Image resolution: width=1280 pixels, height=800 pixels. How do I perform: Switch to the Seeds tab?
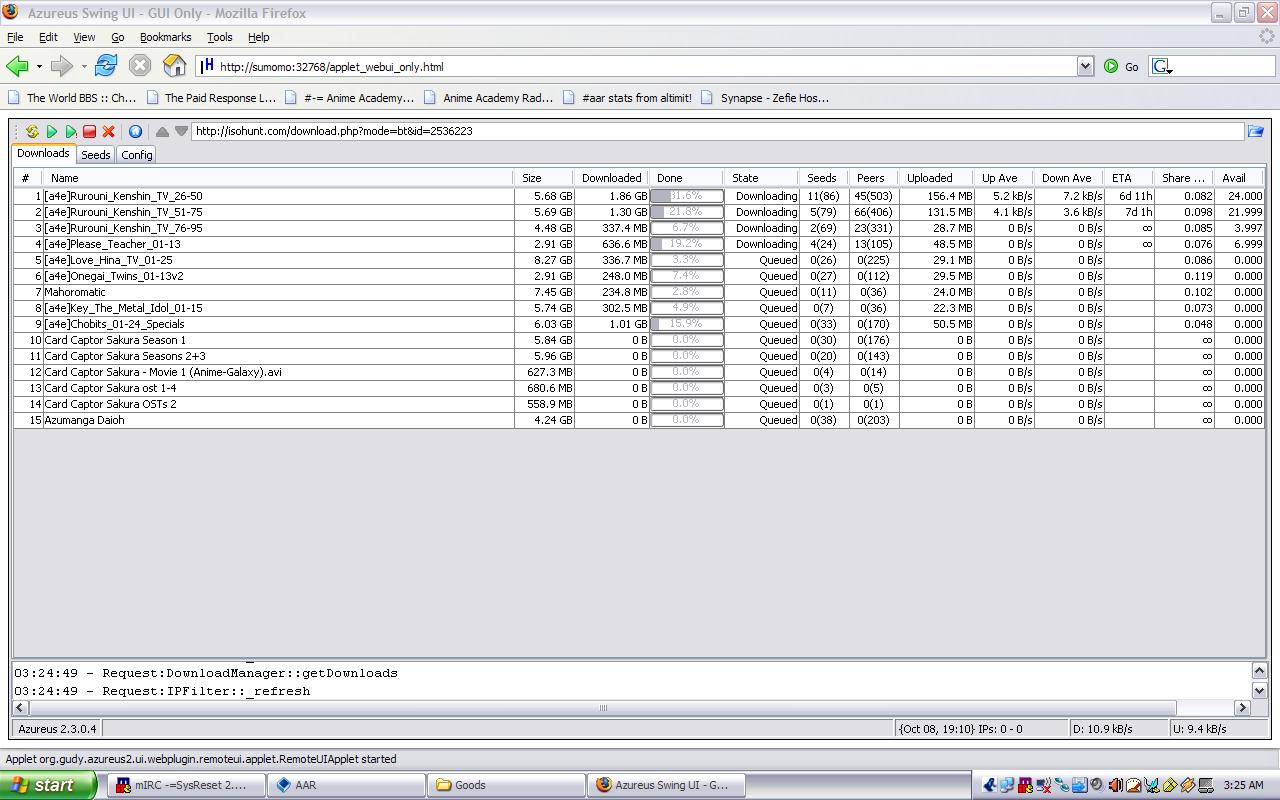tap(95, 155)
